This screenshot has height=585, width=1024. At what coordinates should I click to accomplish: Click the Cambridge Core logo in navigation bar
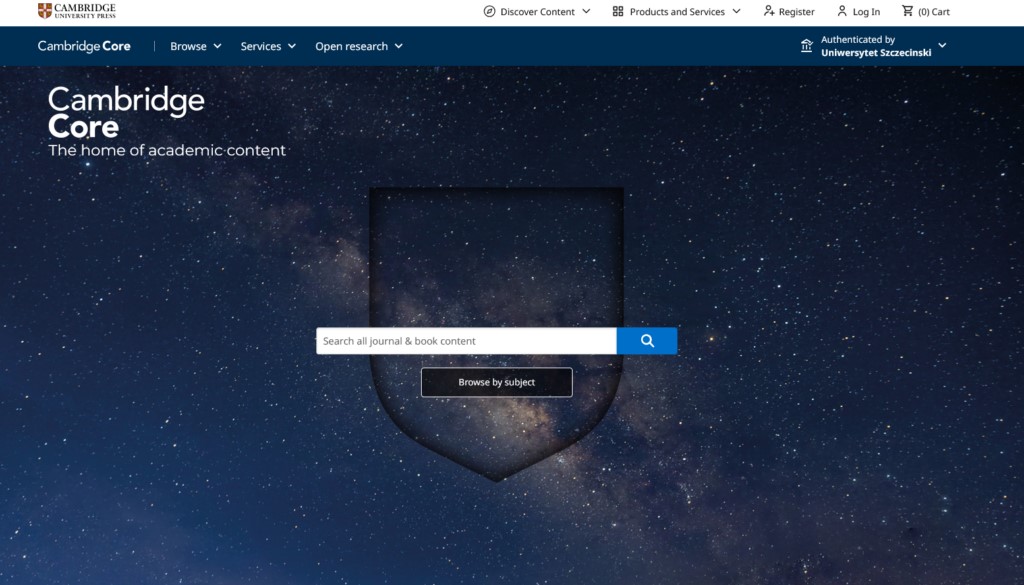click(84, 46)
